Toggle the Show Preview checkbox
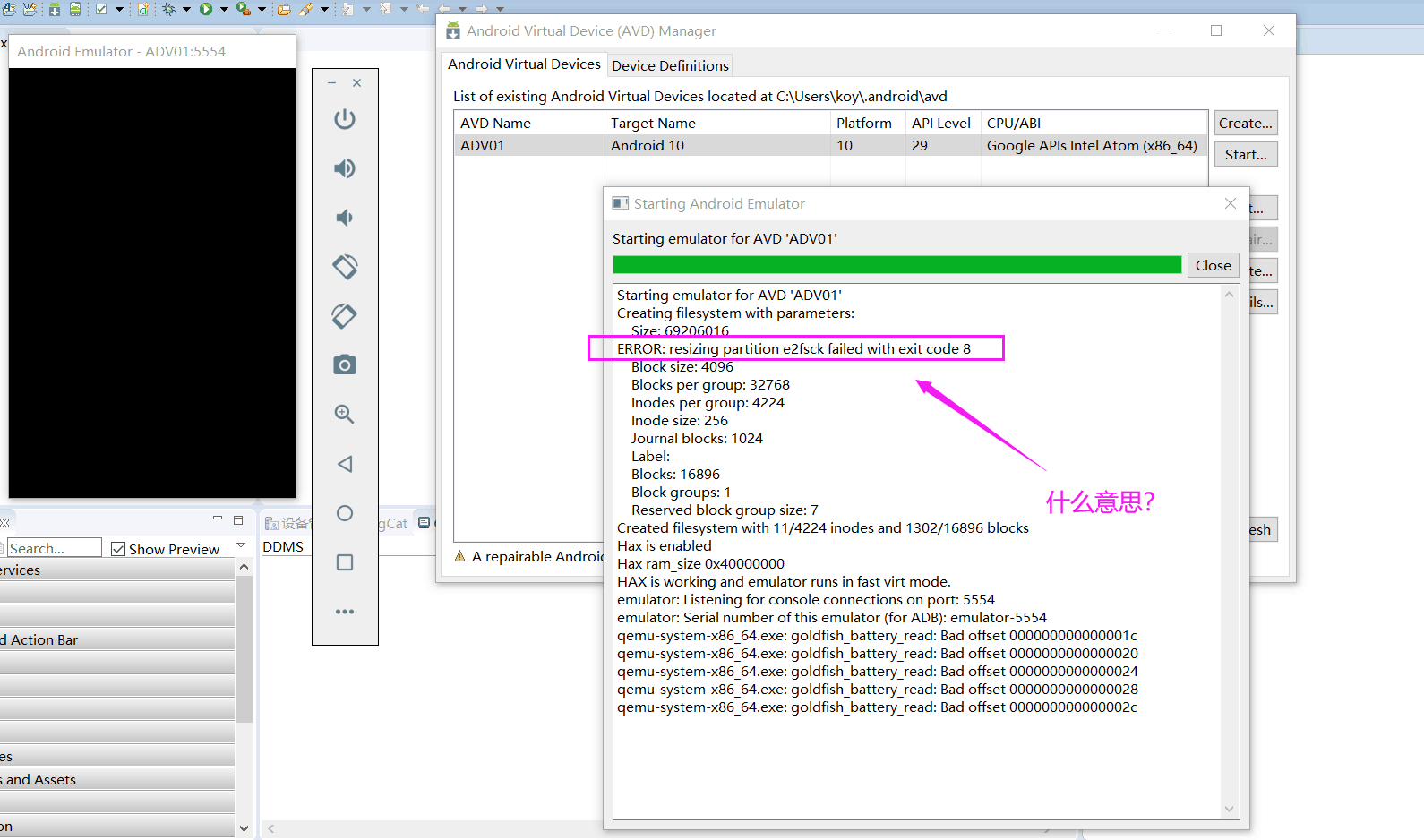This screenshot has height=840, width=1424. point(118,549)
